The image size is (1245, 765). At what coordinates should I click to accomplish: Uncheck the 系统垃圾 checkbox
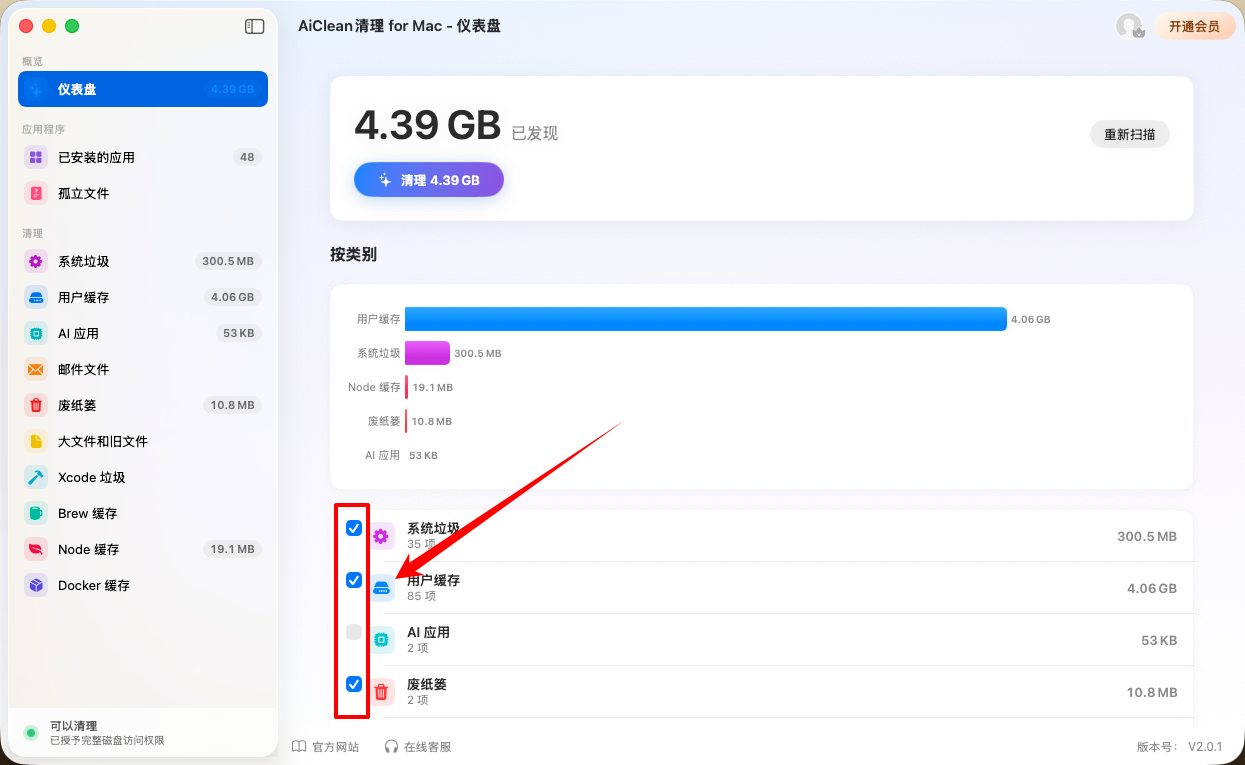(354, 528)
